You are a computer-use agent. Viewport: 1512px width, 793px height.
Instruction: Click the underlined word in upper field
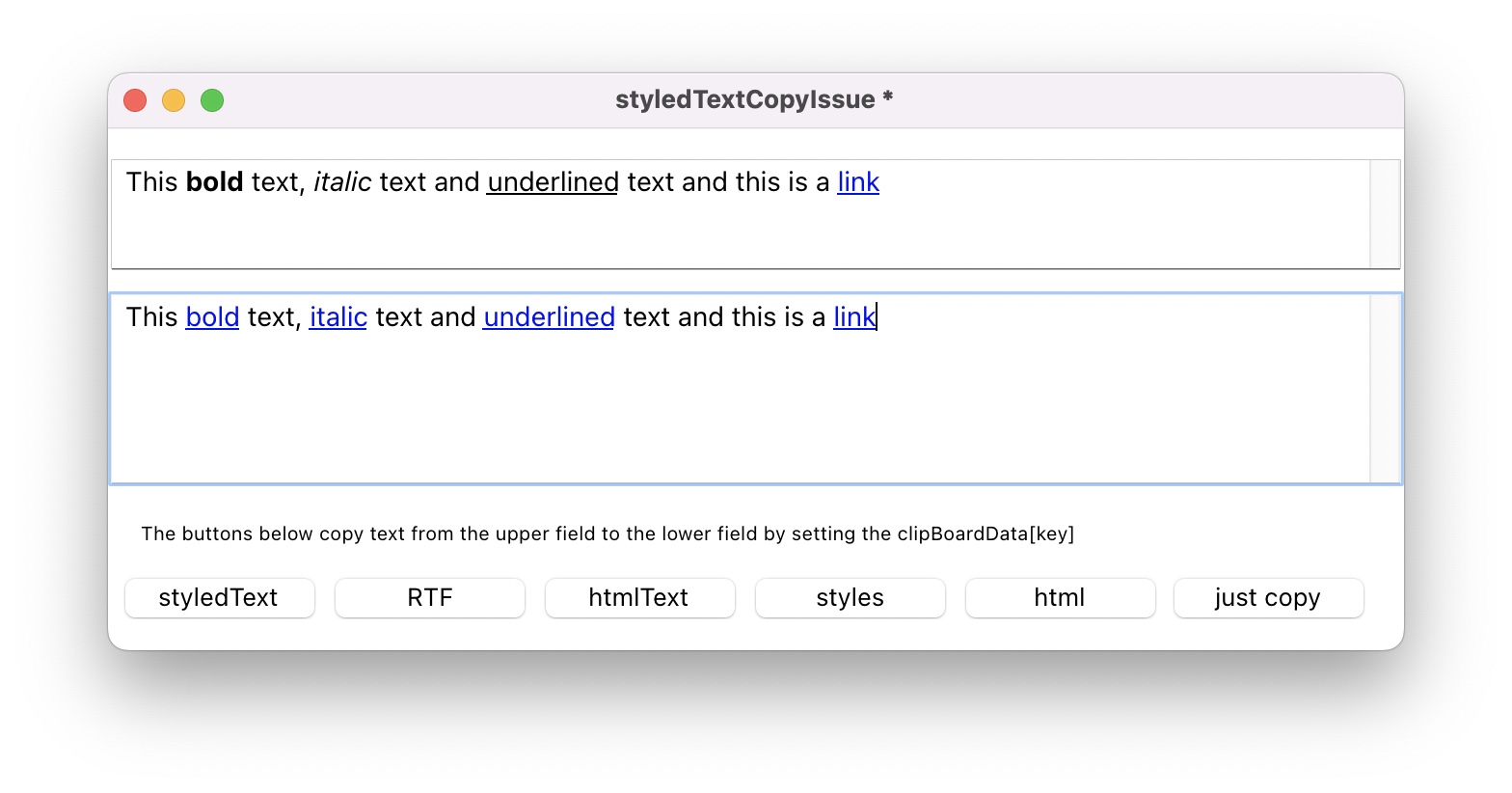[x=553, y=182]
